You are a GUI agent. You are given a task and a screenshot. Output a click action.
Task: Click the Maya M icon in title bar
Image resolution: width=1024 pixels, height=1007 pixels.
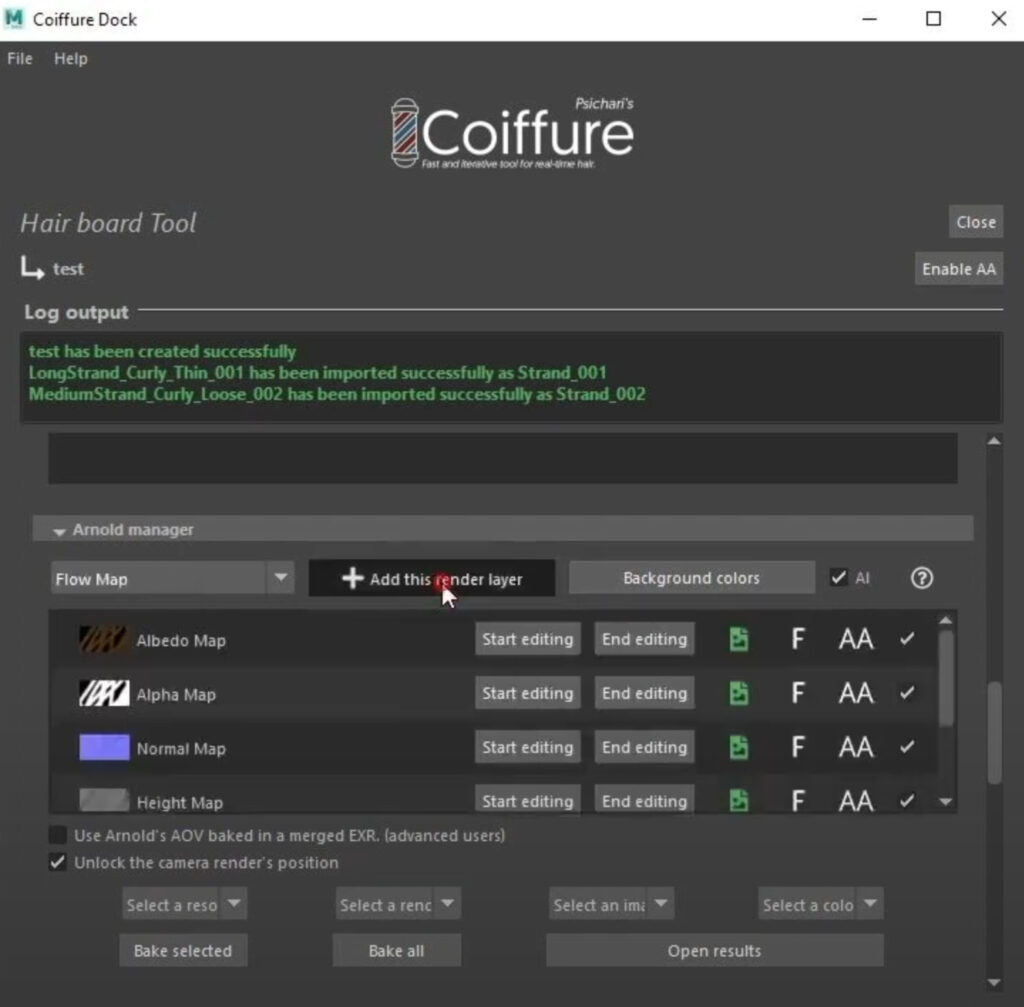pos(13,18)
